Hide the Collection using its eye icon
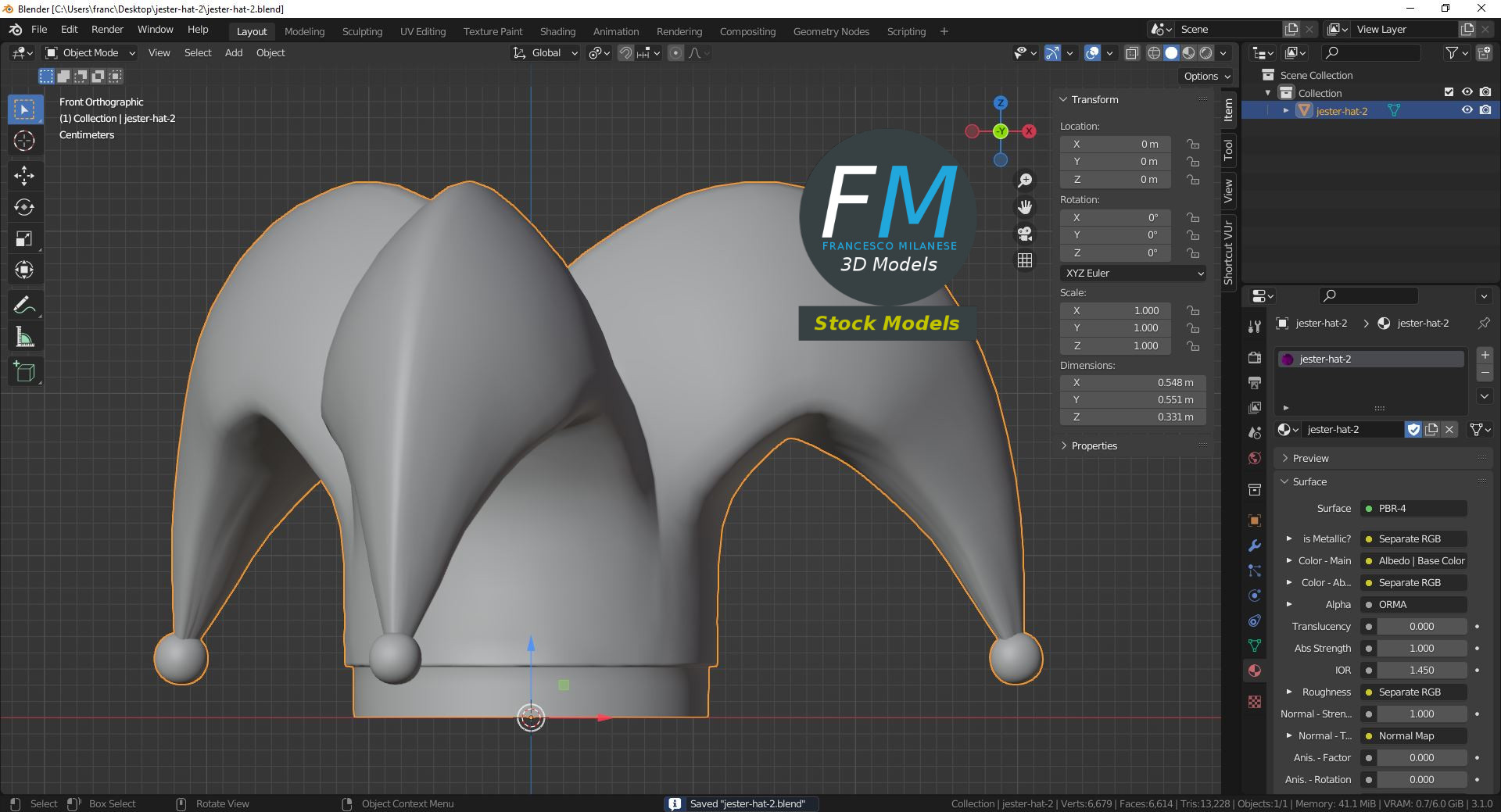 click(1467, 92)
